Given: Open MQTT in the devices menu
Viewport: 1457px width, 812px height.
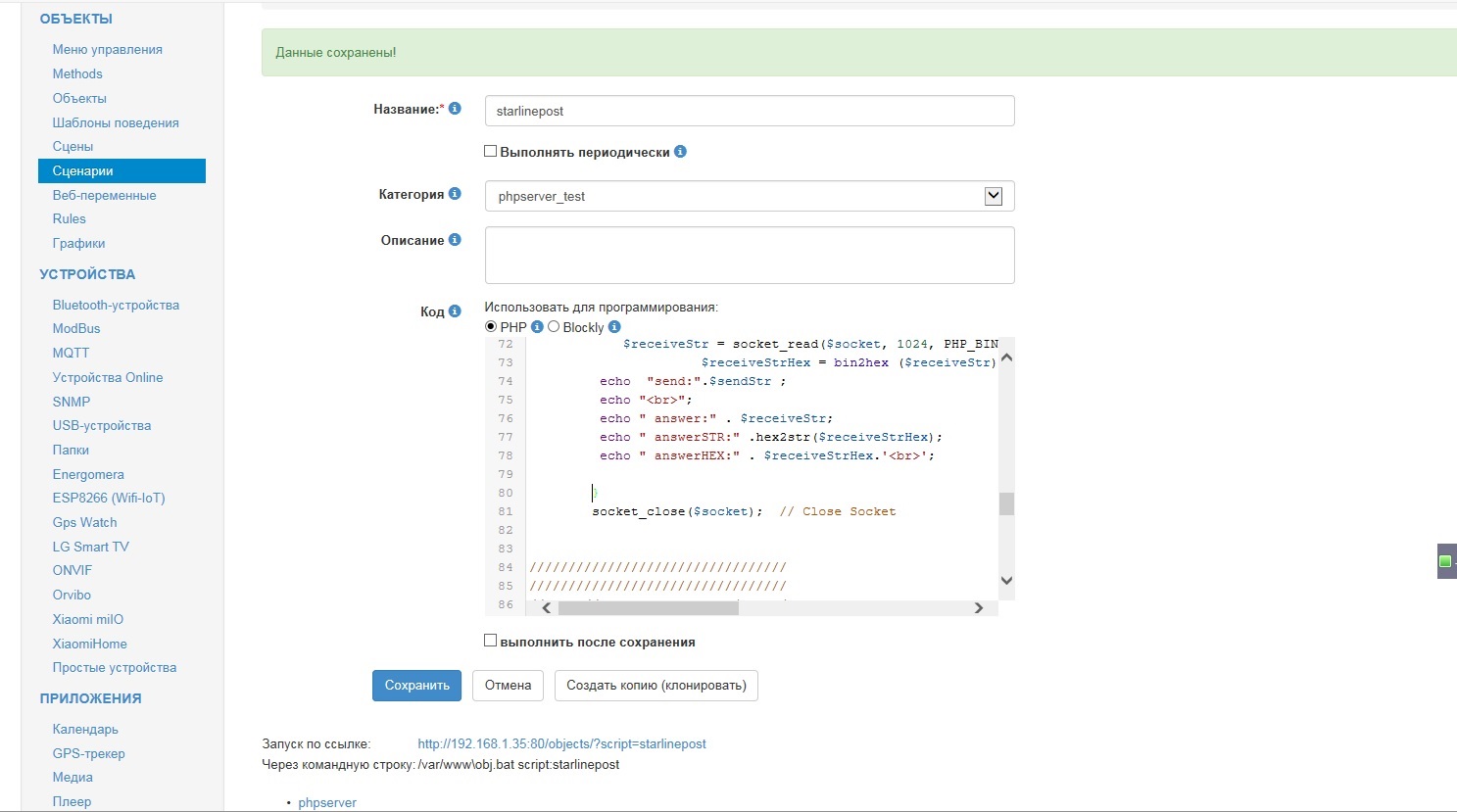Looking at the screenshot, I should (71, 353).
